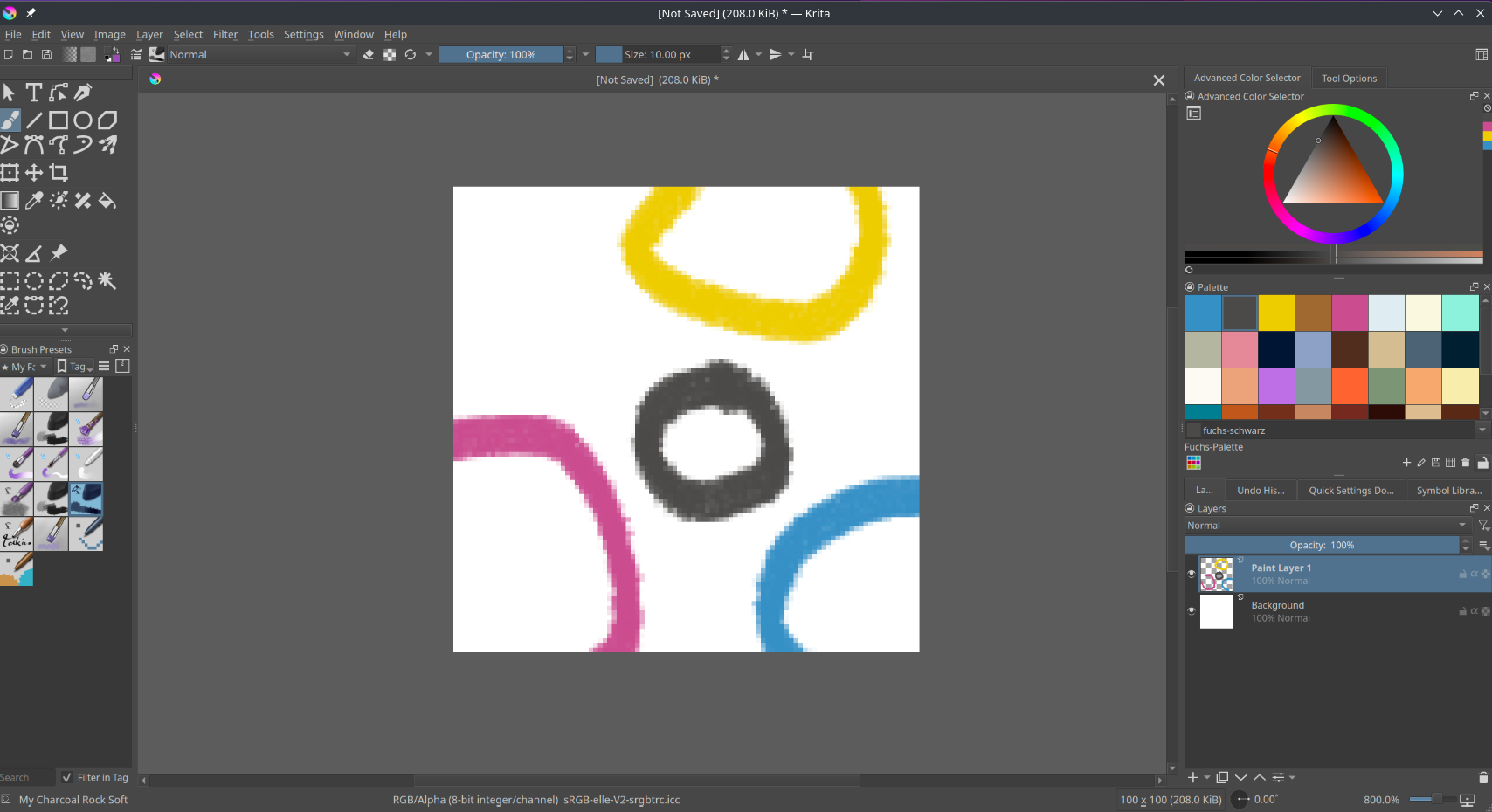
Task: Choose the Line tool
Action: [34, 120]
